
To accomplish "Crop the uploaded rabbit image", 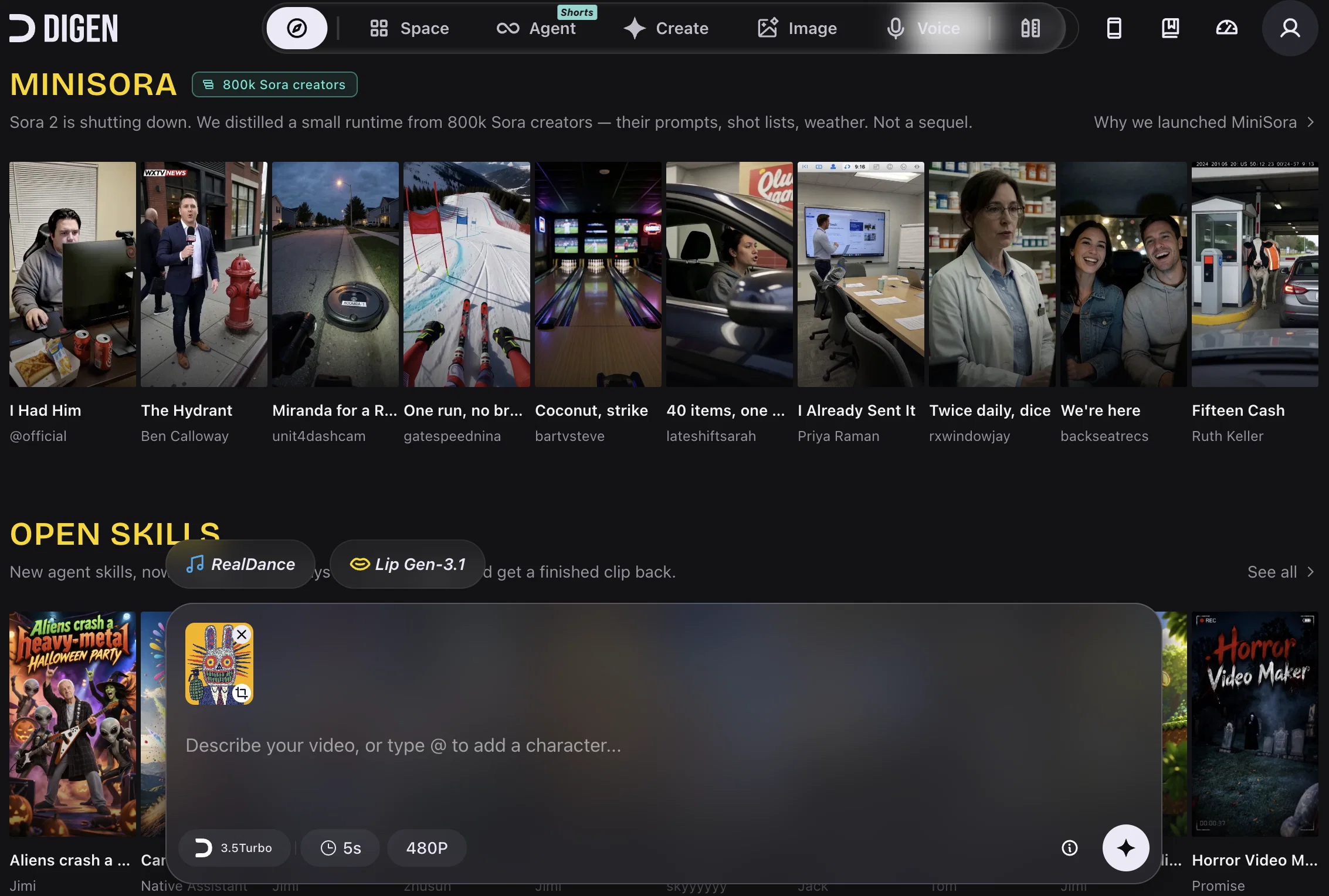I will click(242, 693).
